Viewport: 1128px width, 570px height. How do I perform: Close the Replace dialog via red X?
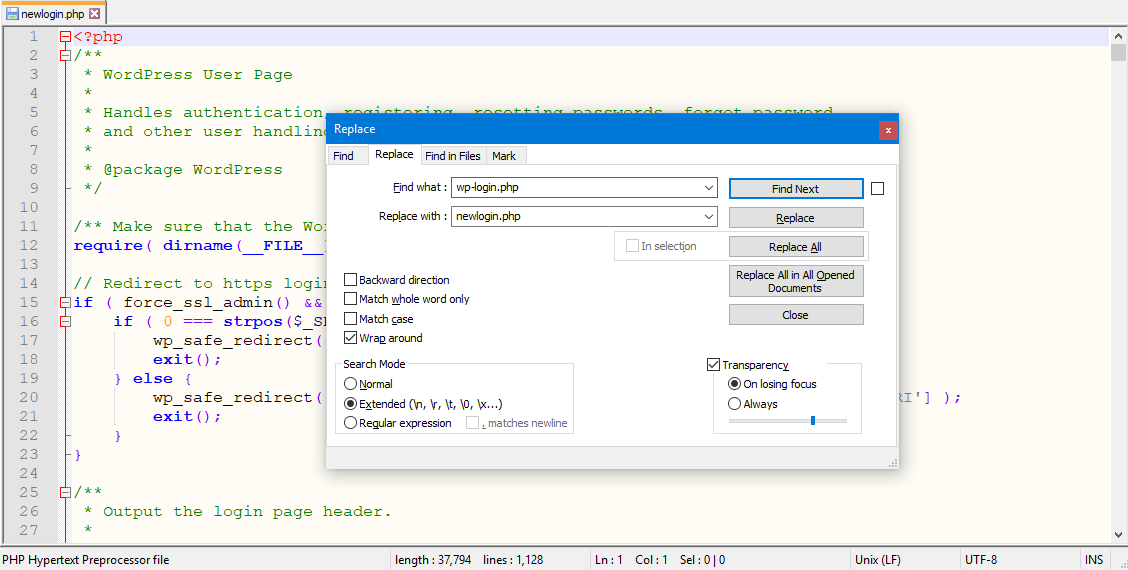888,130
